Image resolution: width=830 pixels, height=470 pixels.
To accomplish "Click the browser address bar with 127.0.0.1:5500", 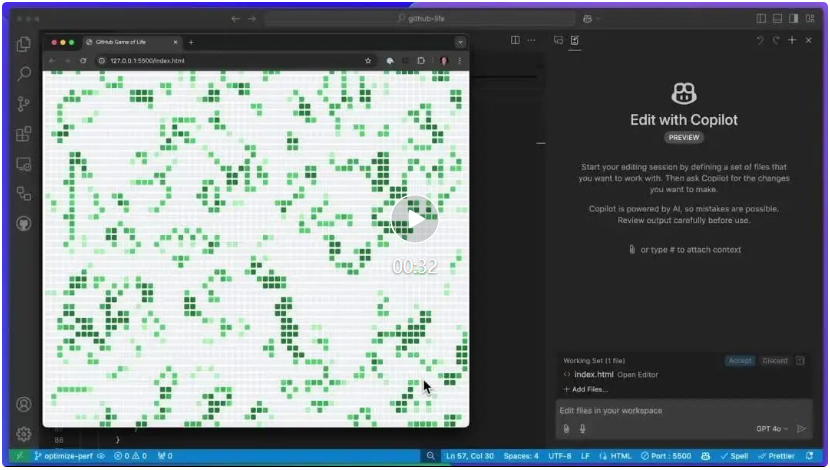I will [x=236, y=61].
